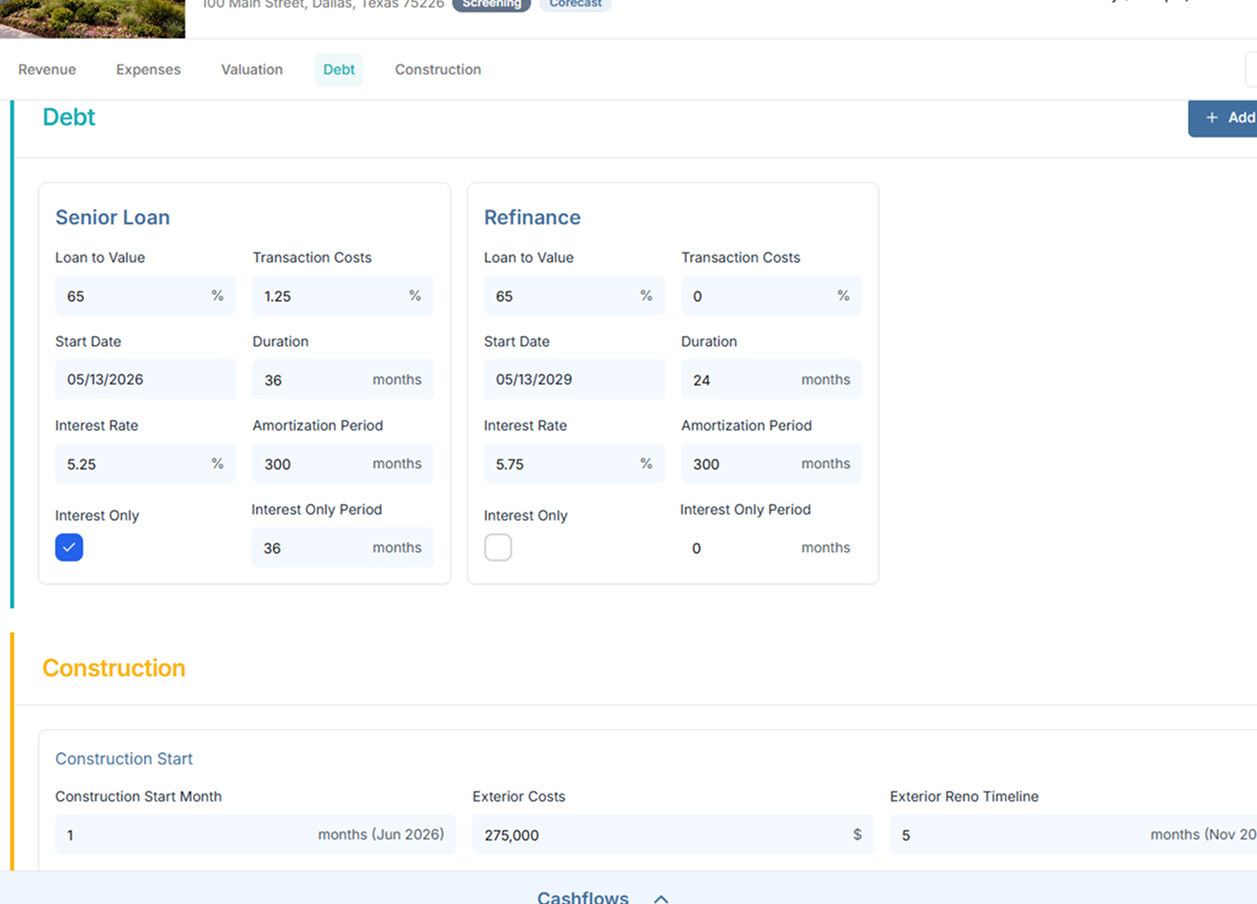Select the active Debt tab
This screenshot has height=904, width=1257.
click(339, 70)
